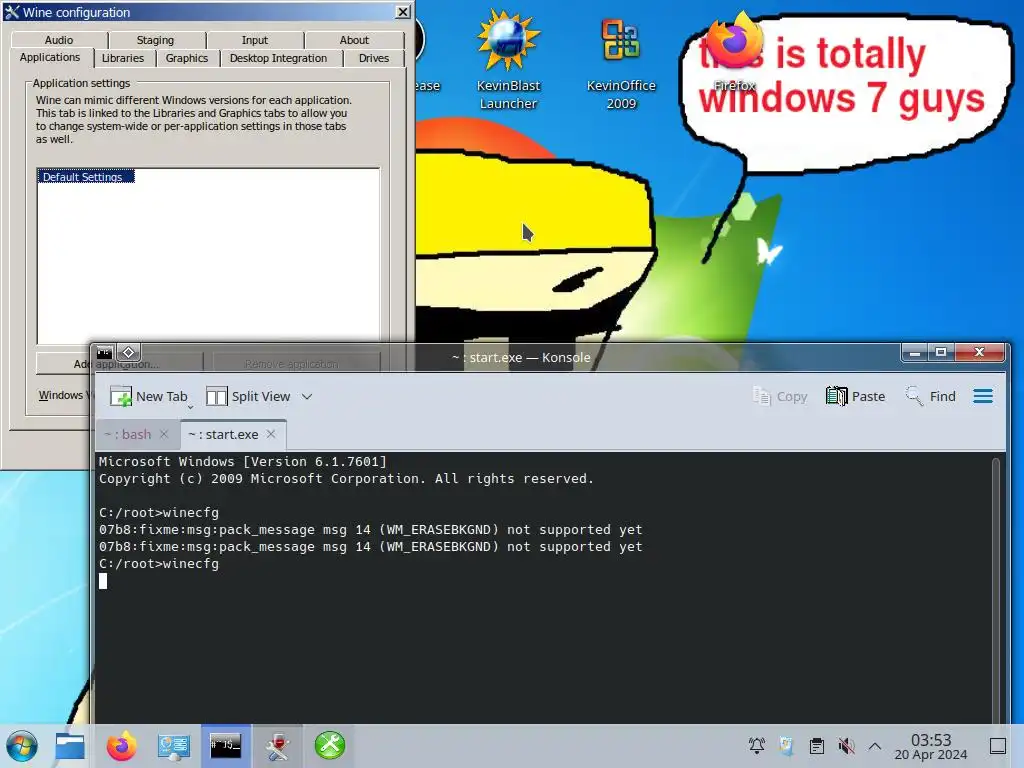Expand the New Tab profile dropdown arrow
This screenshot has width=1024, height=768.
(x=190, y=406)
